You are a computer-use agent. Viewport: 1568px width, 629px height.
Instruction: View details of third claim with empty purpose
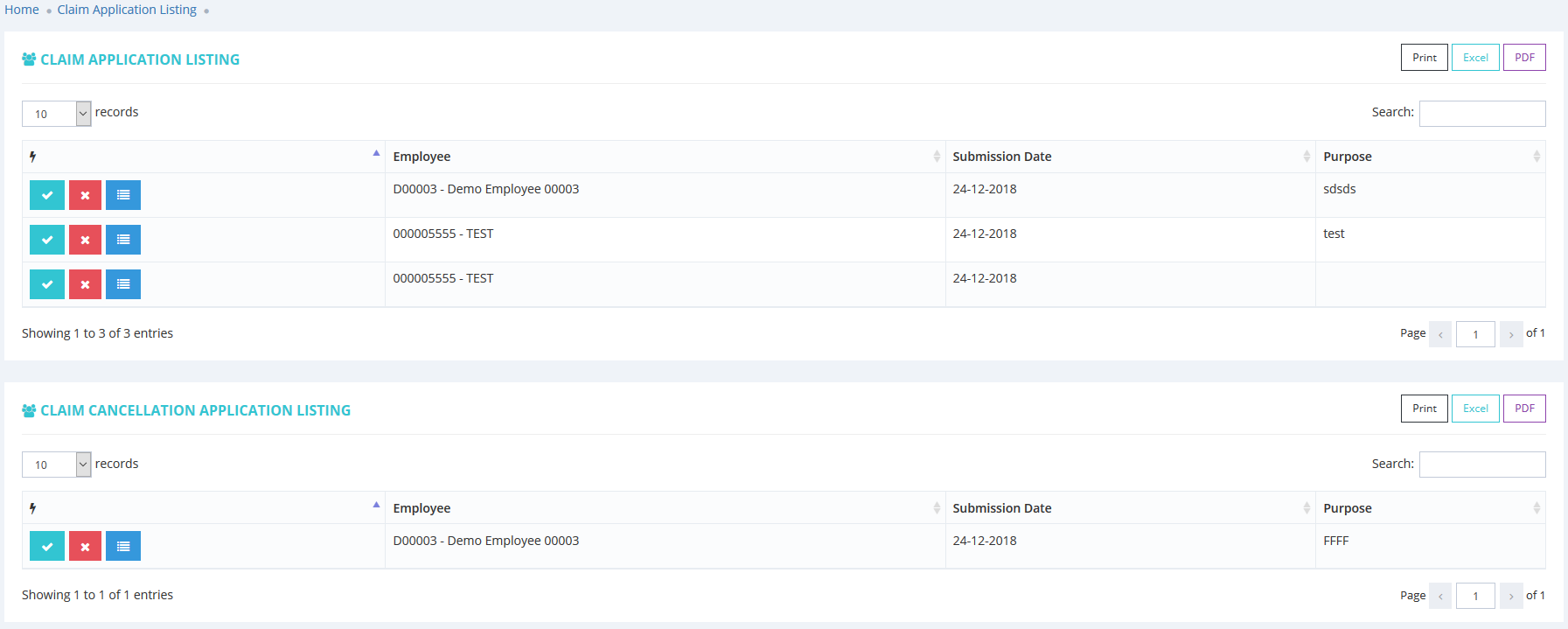click(123, 284)
